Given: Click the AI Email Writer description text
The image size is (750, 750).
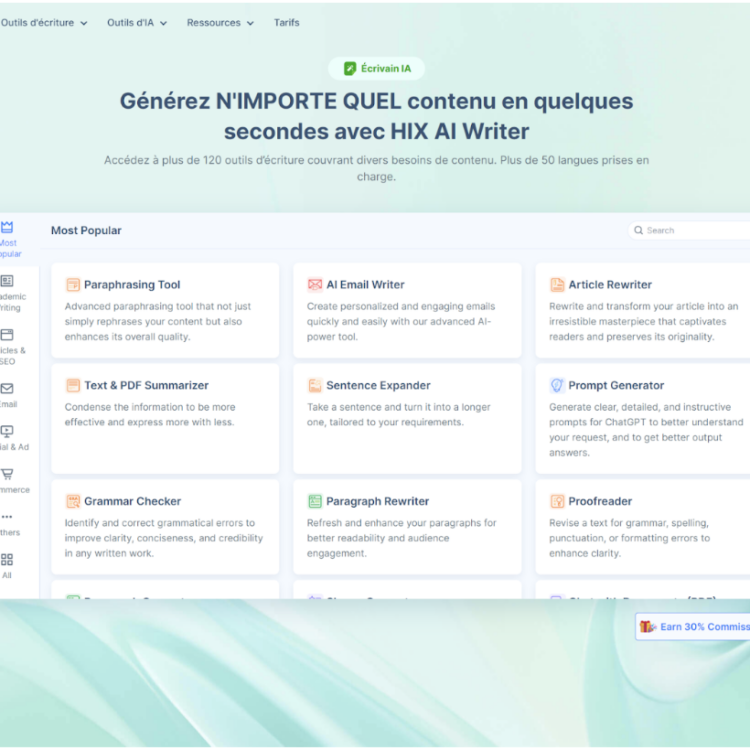Looking at the screenshot, I should click(x=401, y=321).
